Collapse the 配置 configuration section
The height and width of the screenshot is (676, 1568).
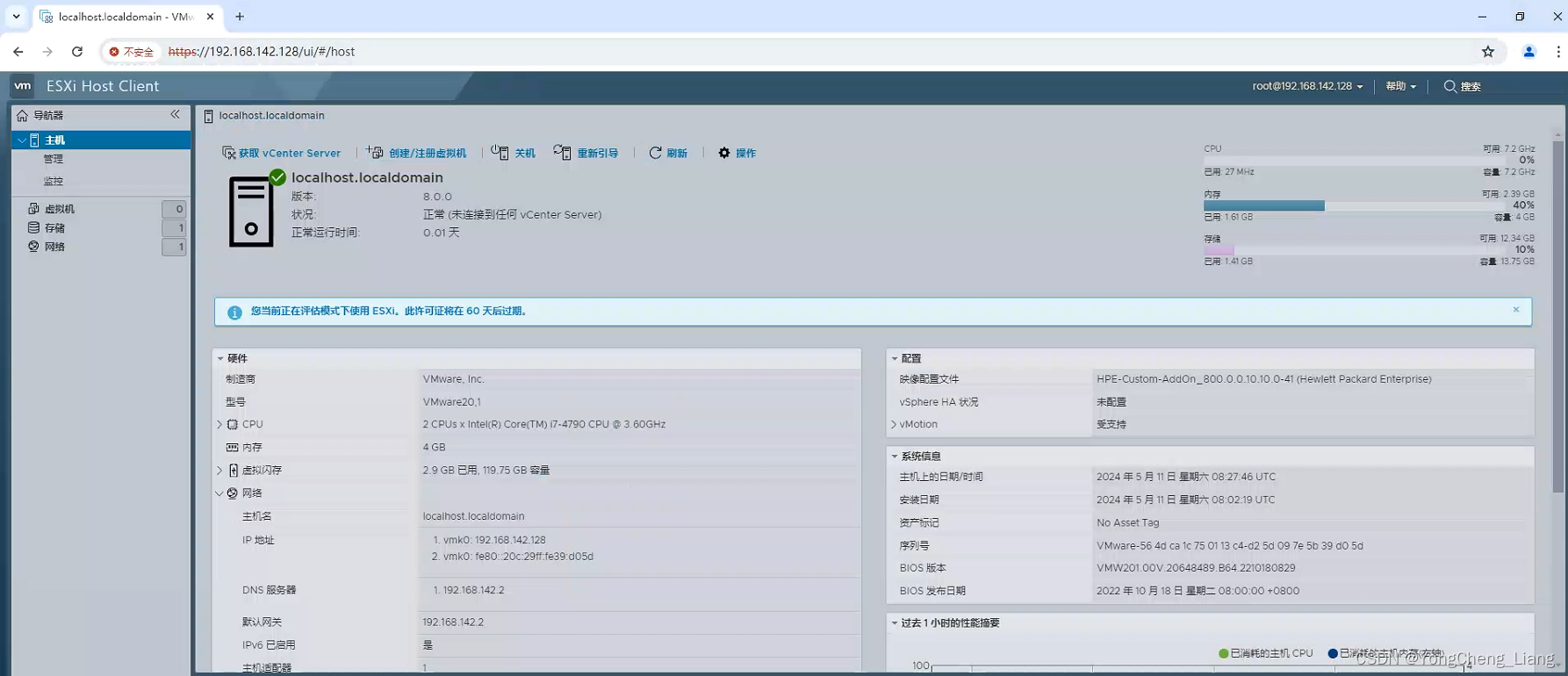click(895, 358)
